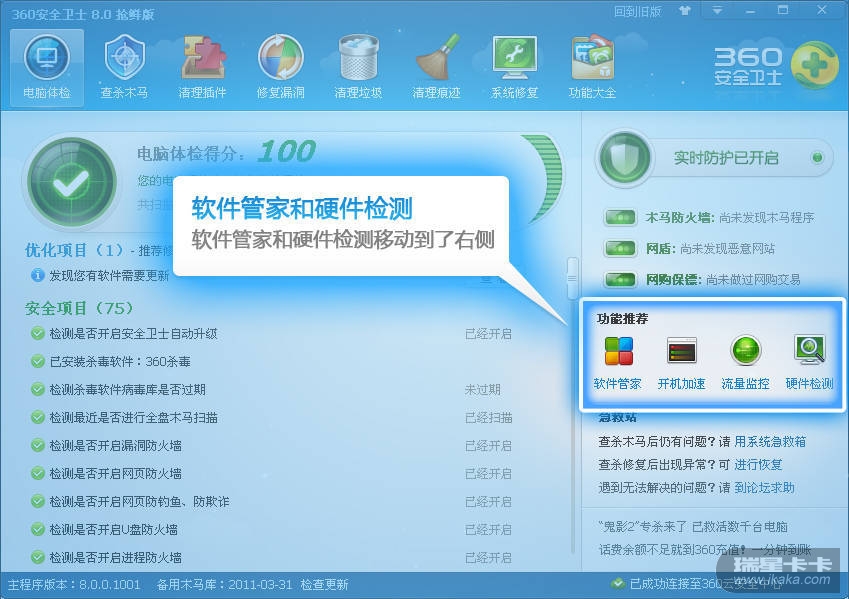Select row 检测是否开启U盘防火墙
The image size is (849, 599).
point(271,530)
